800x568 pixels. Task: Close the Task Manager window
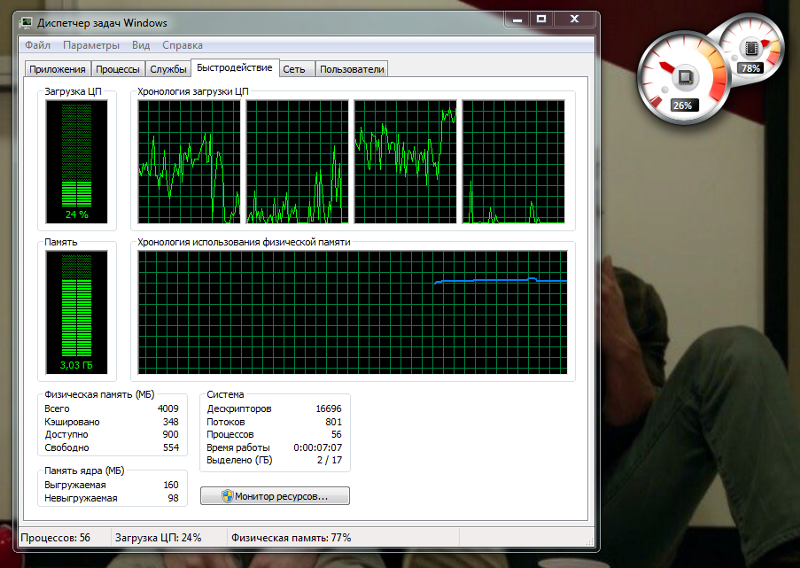tap(574, 19)
